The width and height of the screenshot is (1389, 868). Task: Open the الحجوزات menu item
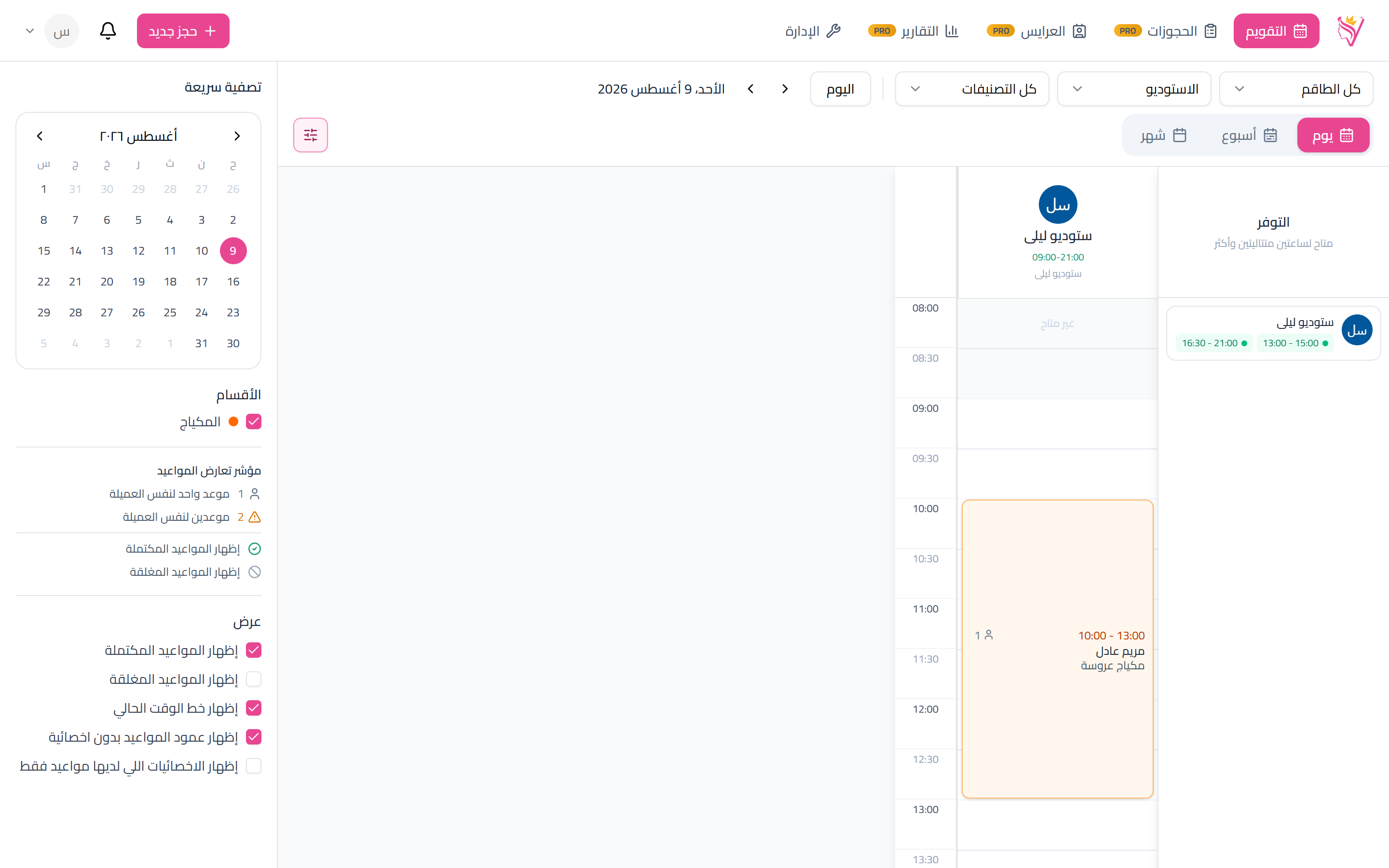(x=1166, y=31)
